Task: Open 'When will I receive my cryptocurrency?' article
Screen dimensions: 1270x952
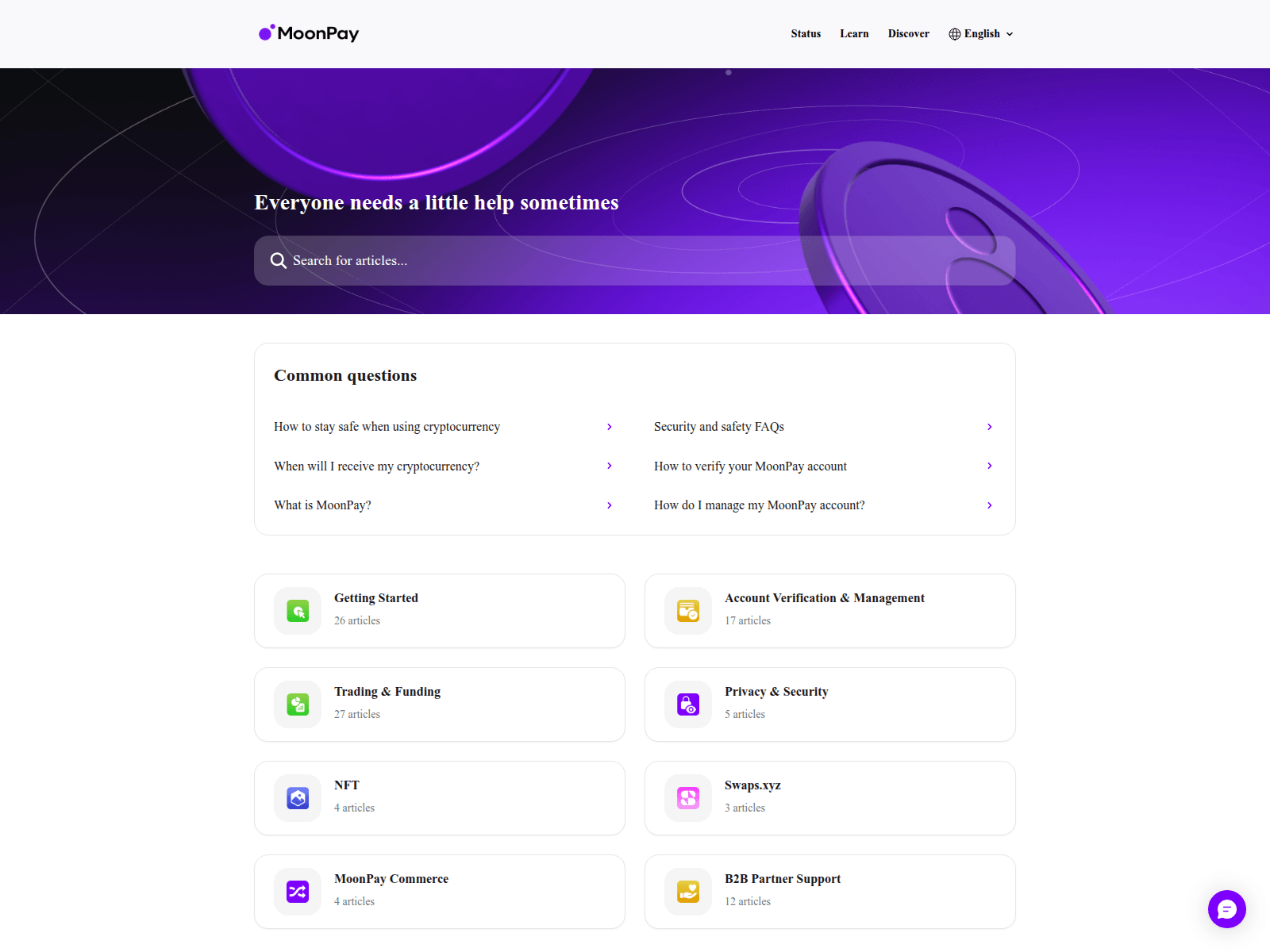Action: [377, 466]
